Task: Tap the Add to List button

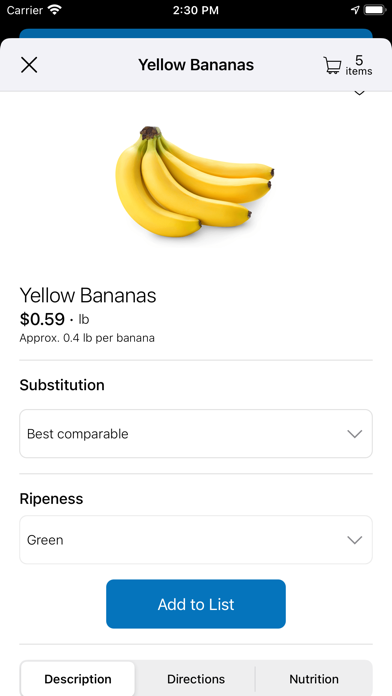Action: point(196,604)
